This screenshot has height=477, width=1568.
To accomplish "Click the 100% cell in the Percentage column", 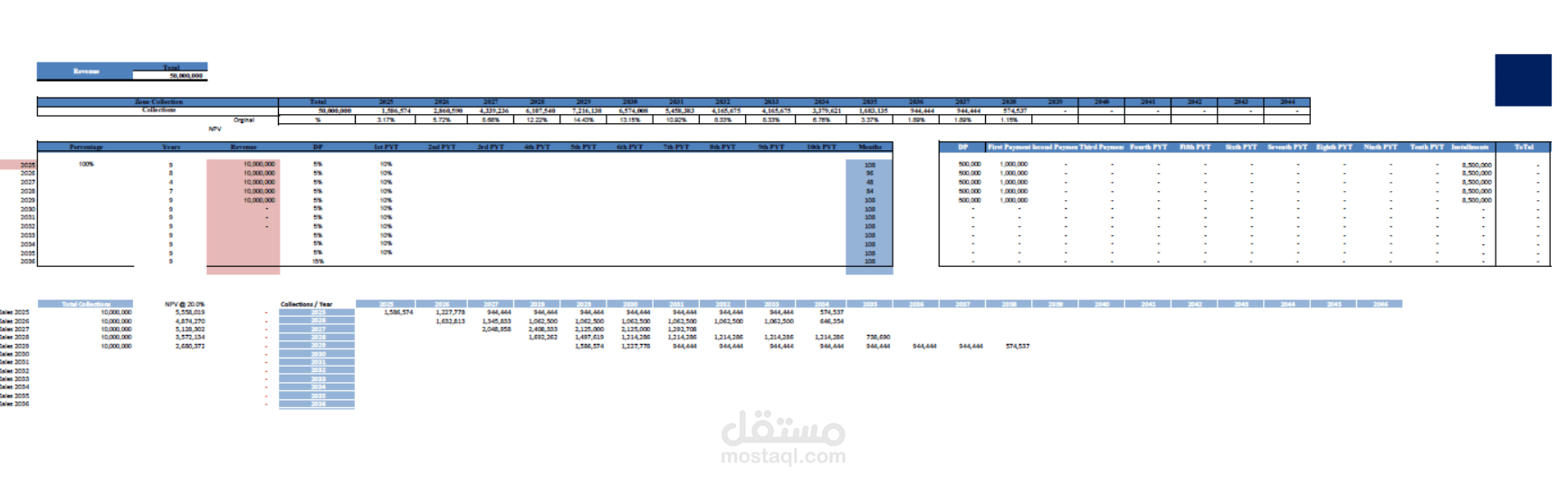I will (86, 164).
